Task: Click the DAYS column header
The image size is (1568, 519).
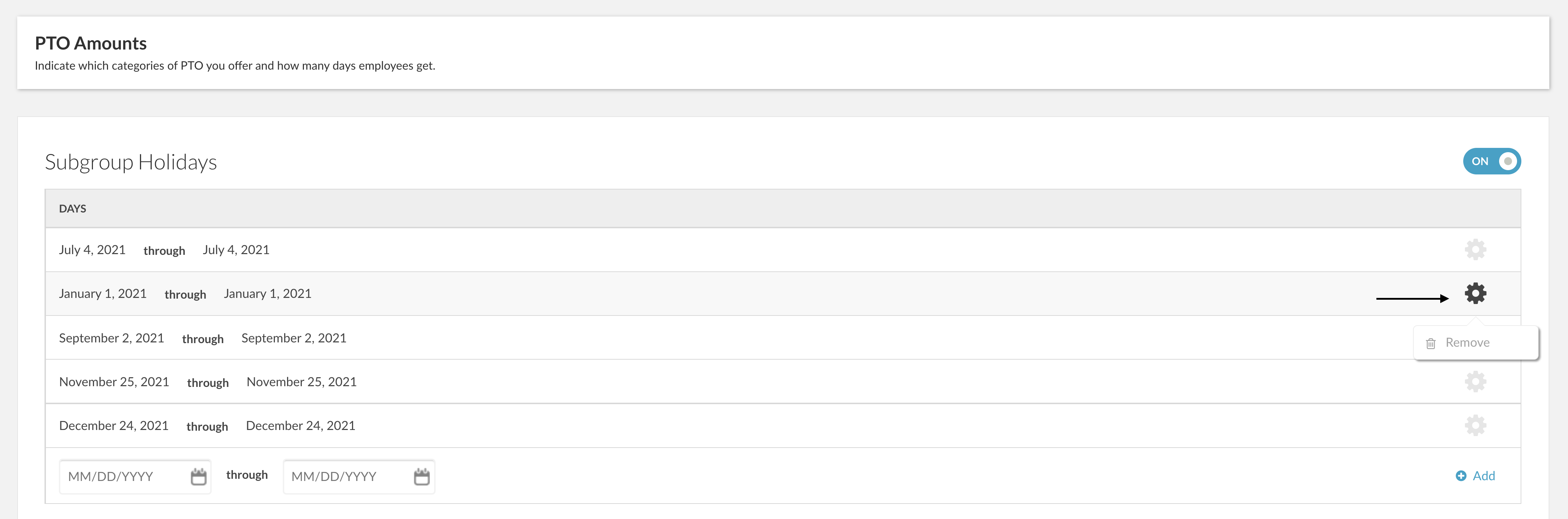Action: pyautogui.click(x=72, y=209)
